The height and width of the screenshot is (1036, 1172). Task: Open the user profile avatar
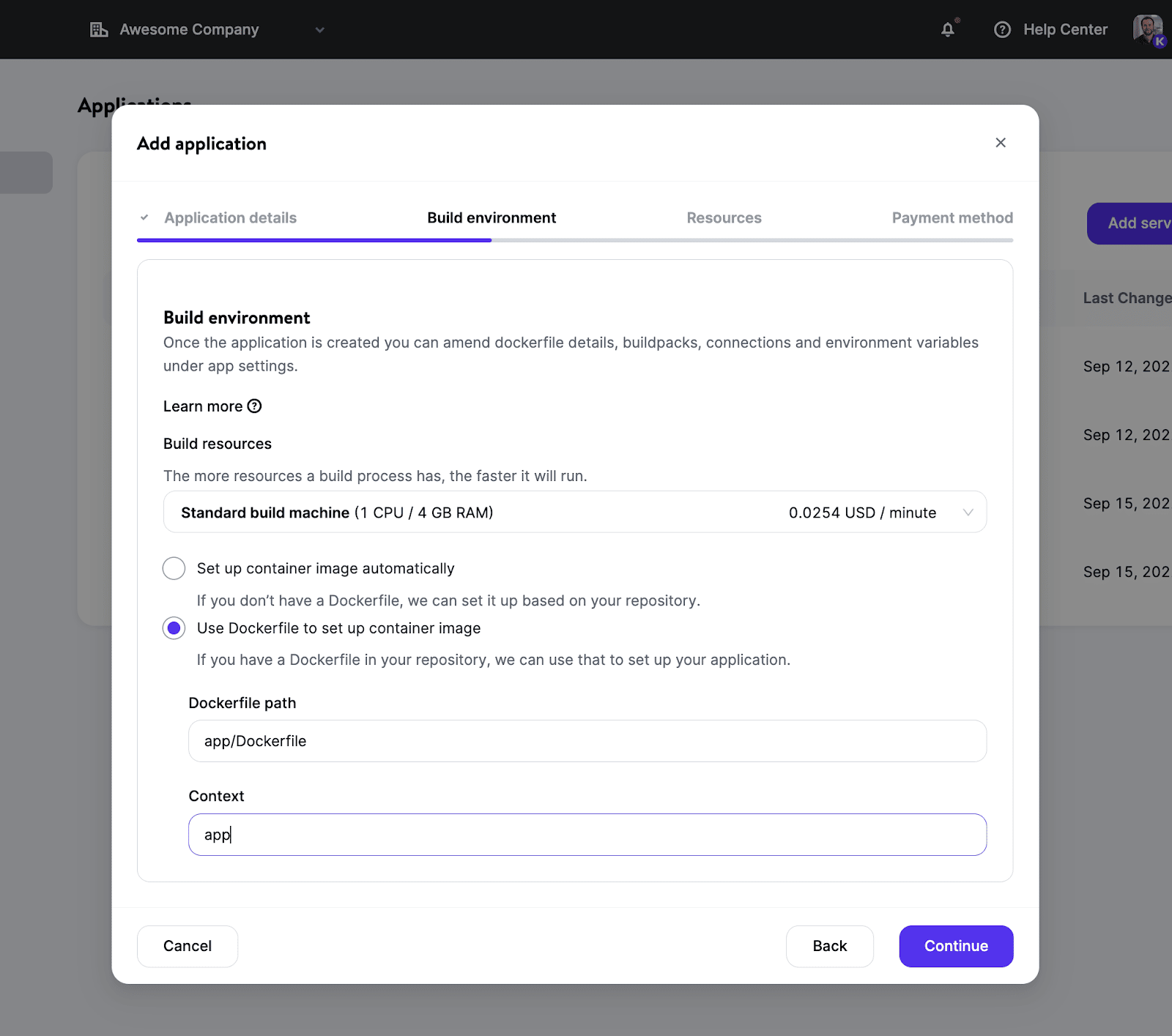pyautogui.click(x=1146, y=29)
